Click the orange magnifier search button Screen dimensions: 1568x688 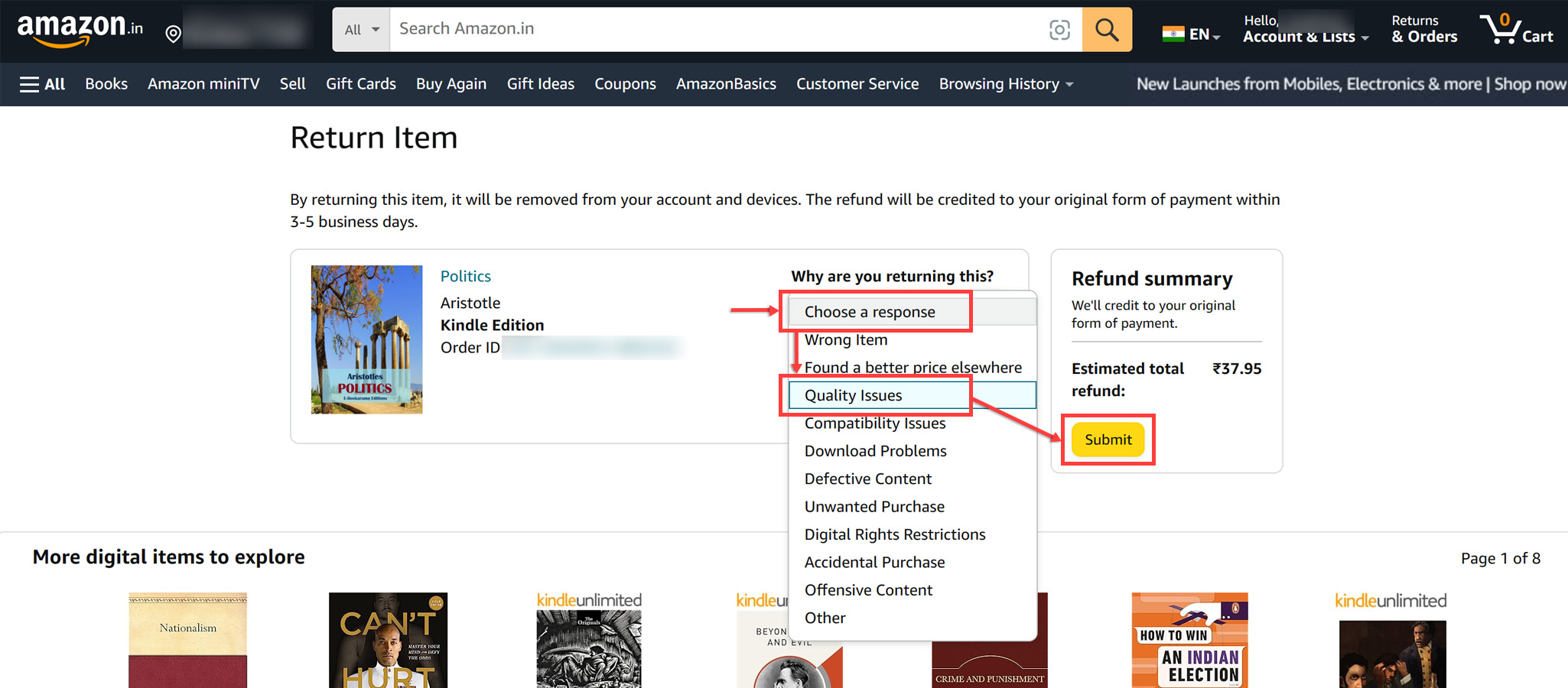[x=1107, y=30]
